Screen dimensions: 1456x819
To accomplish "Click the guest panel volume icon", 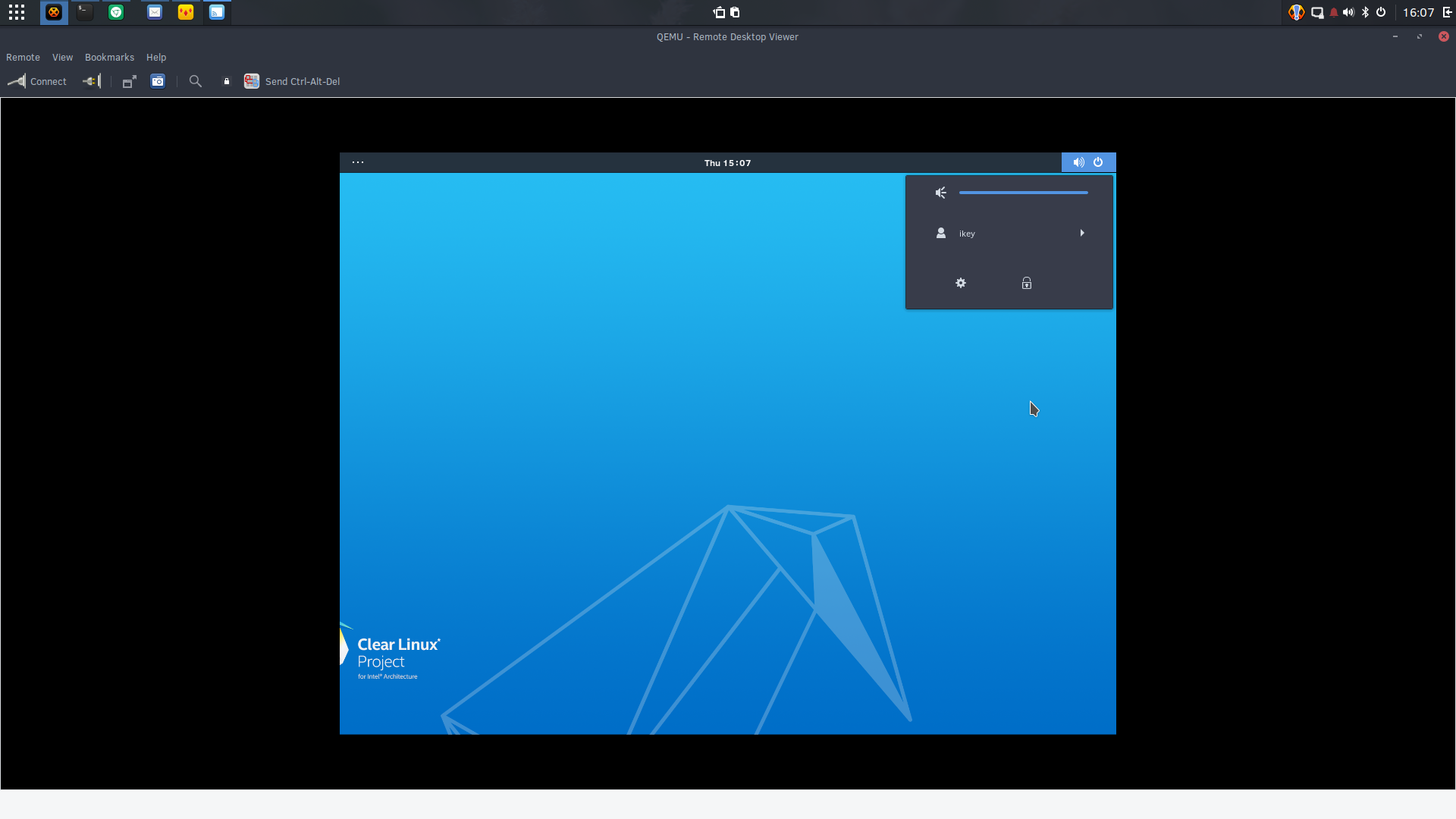I will coord(1078,162).
